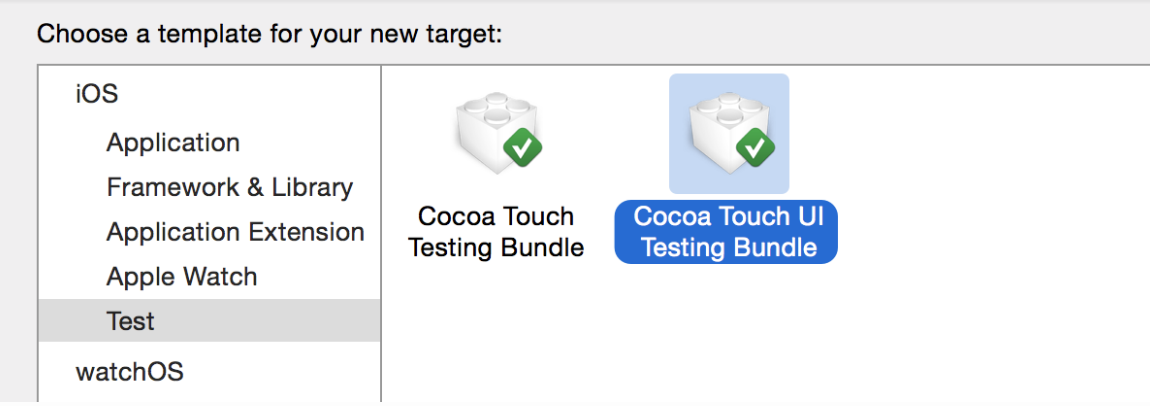Click green checkmark badge on UI Testing Bundle icon
Viewport: 1150px width, 406px height.
tap(755, 149)
